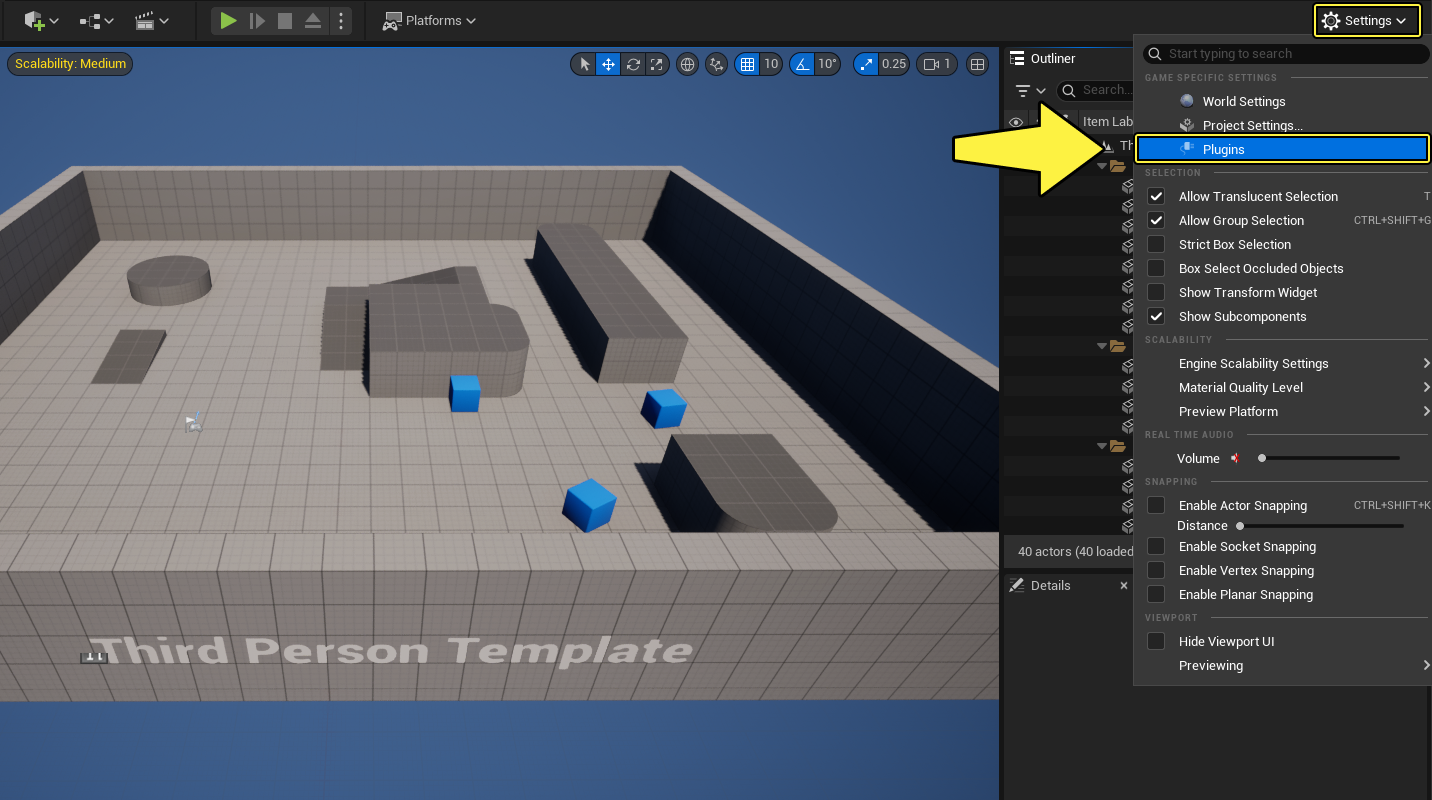
Task: Open the Settings dropdown in the toolbar
Action: coord(1367,21)
